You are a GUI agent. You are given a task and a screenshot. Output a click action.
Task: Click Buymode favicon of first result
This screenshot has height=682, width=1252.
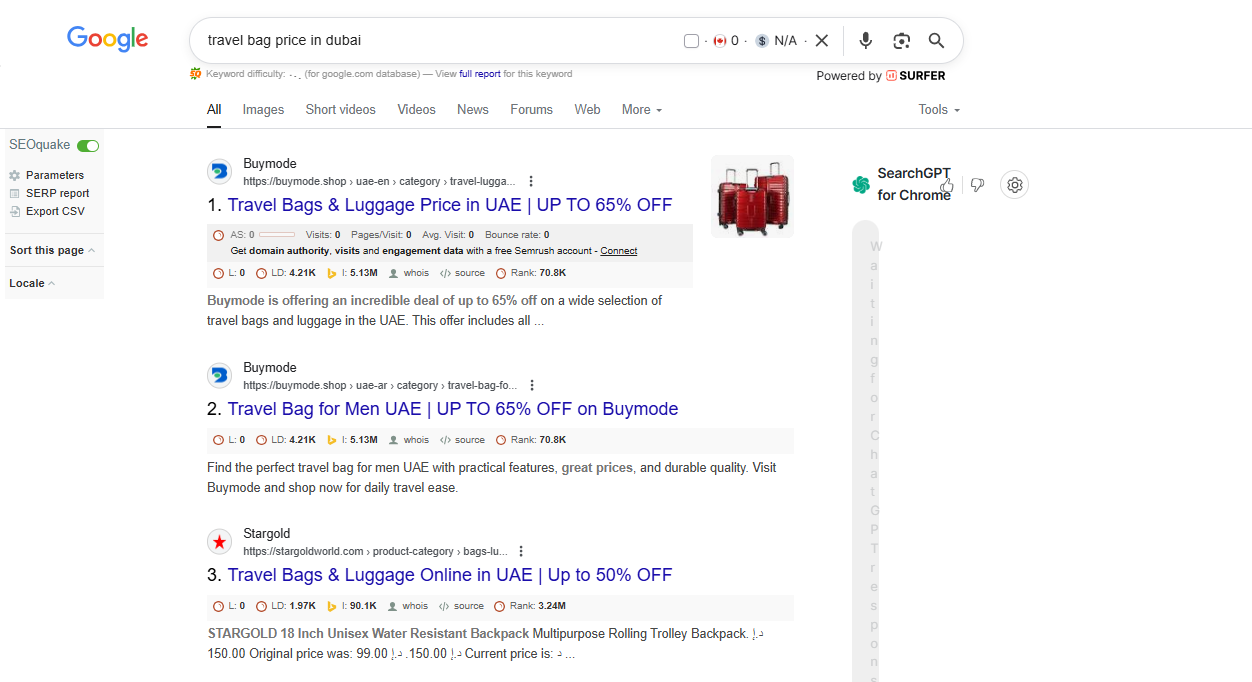pos(219,172)
